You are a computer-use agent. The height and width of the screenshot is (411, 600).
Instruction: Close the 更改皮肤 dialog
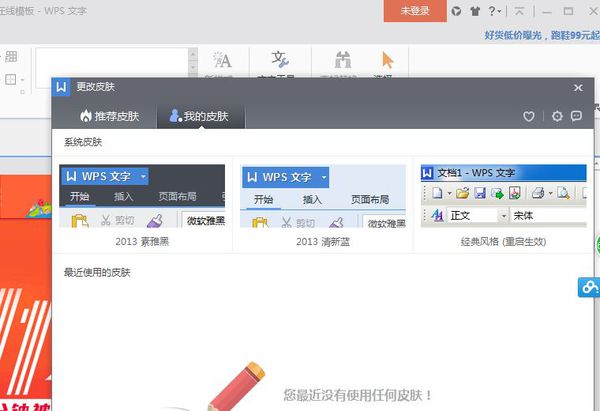click(x=578, y=88)
